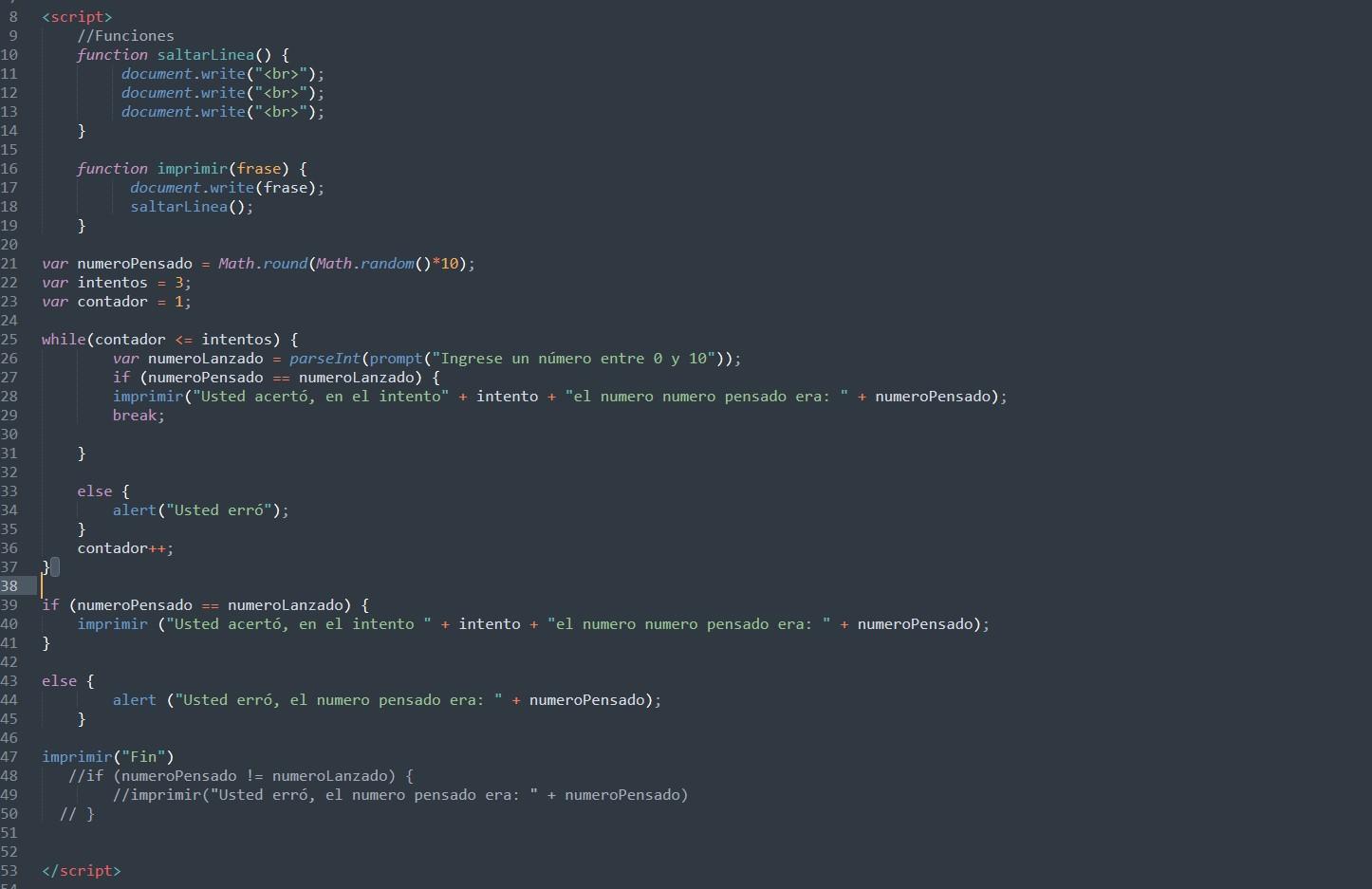
Task: Click the "intento" variable on line 28
Action: [508, 397]
